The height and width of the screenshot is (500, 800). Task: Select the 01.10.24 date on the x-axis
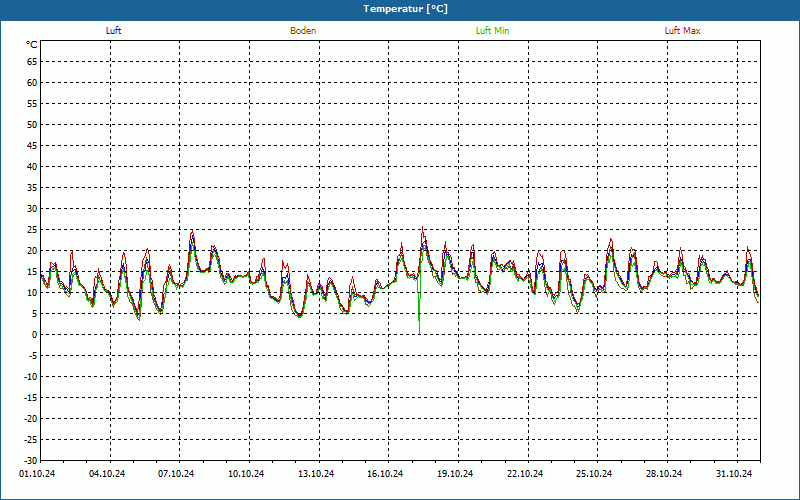click(x=38, y=474)
